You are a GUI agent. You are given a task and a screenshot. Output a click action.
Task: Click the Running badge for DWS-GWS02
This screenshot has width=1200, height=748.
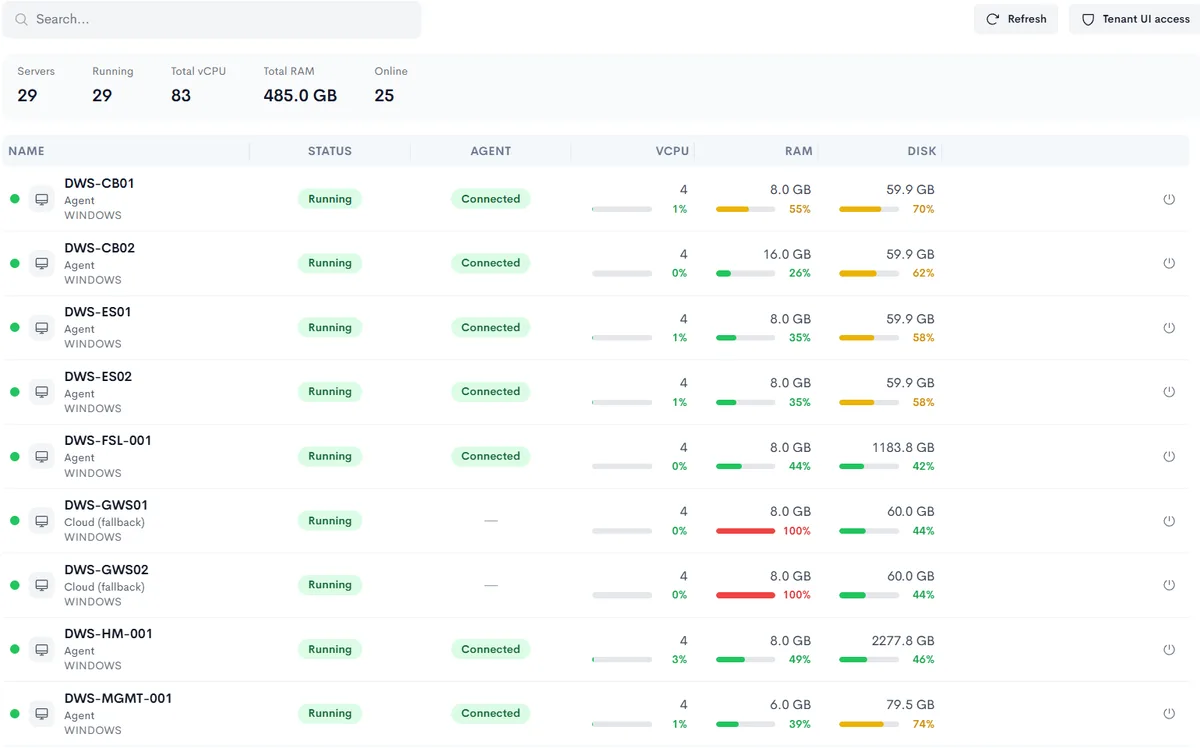pyautogui.click(x=330, y=585)
